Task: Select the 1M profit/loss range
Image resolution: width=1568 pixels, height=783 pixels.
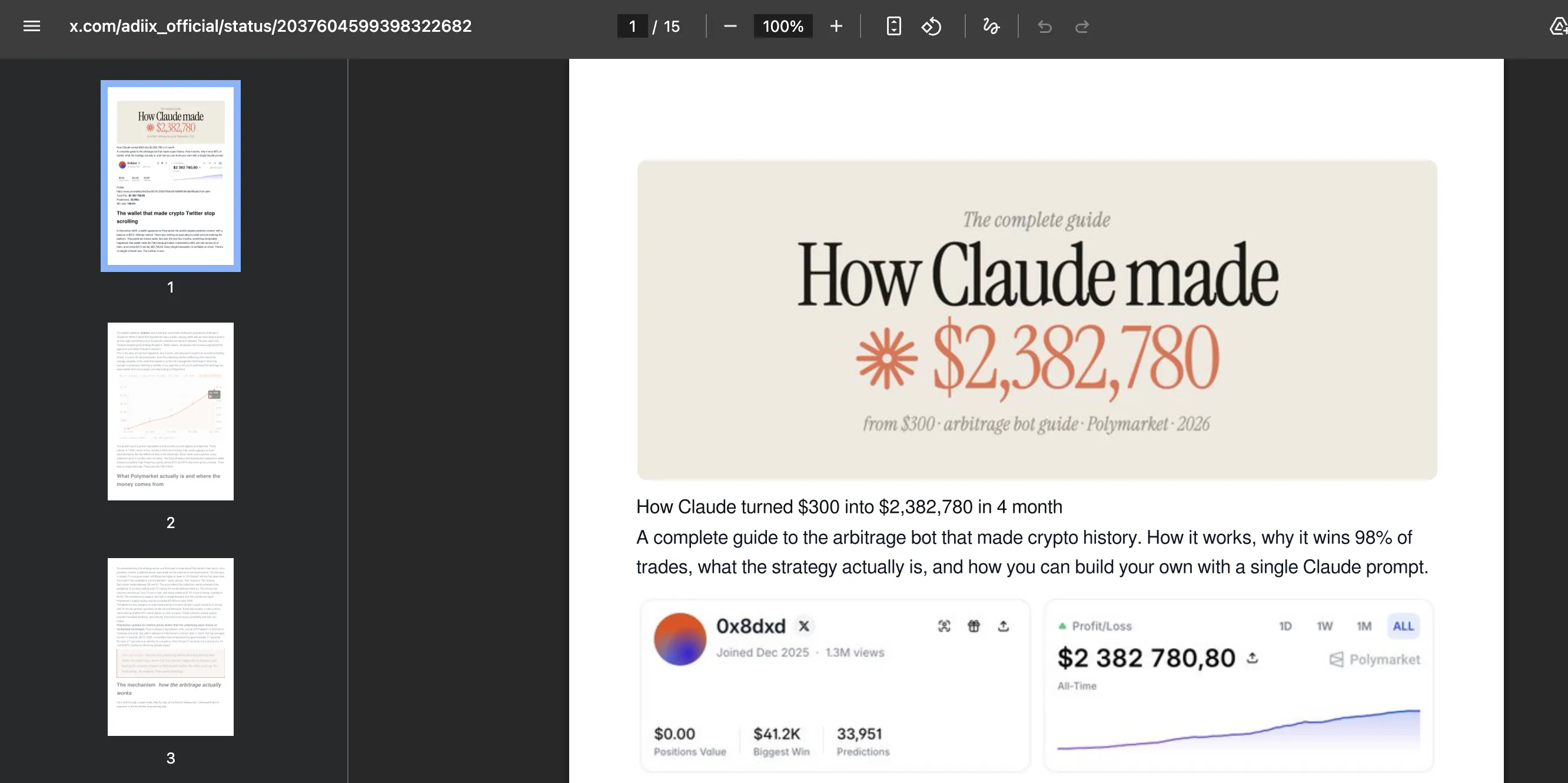Action: coord(1364,626)
